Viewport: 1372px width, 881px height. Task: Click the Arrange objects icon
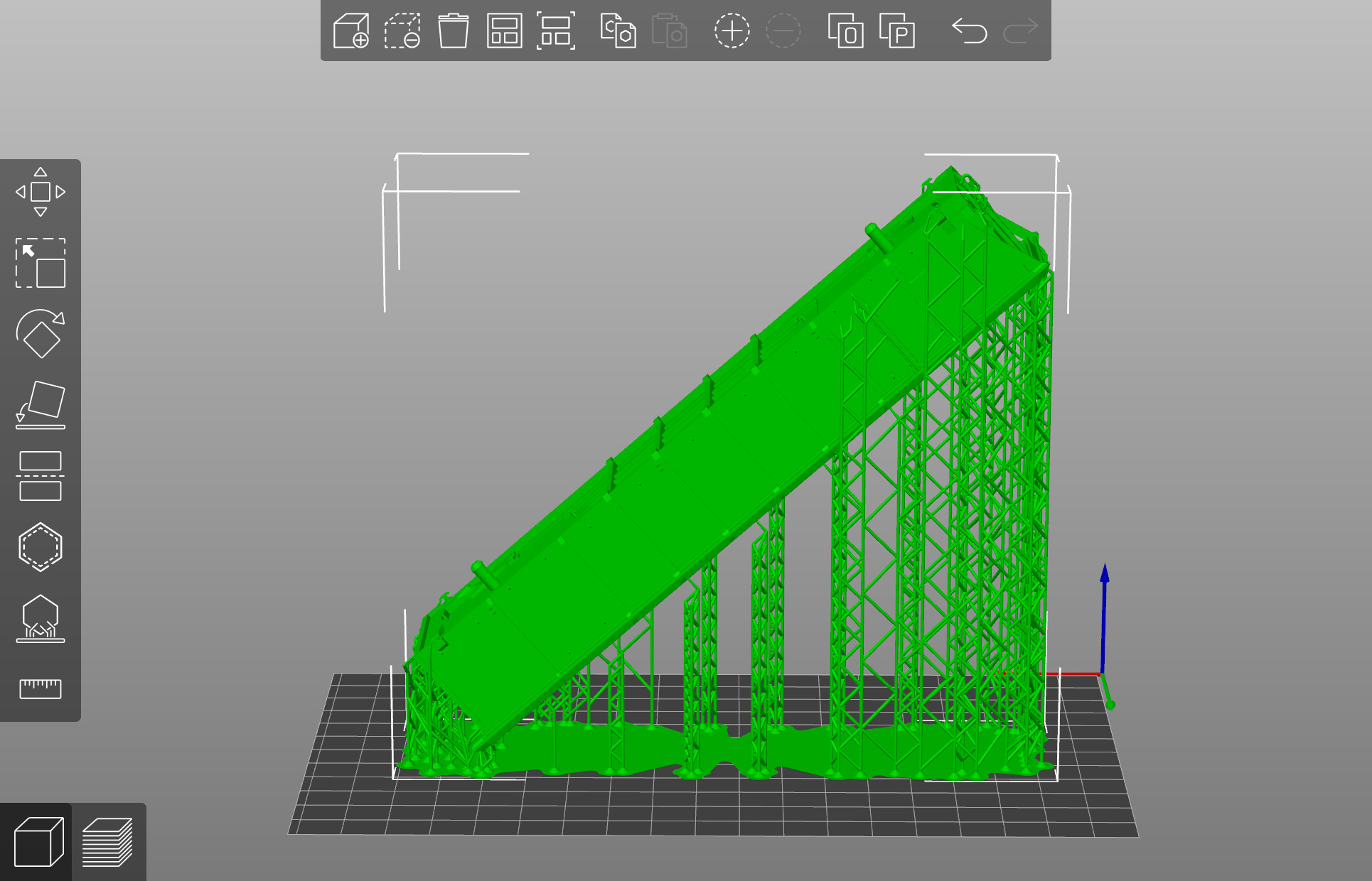(x=504, y=31)
